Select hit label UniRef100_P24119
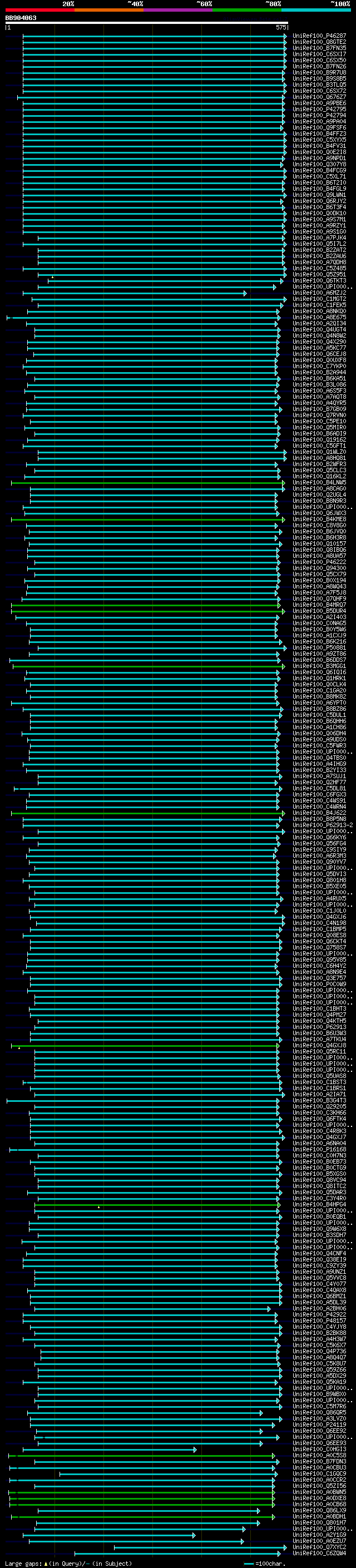356x1568 pixels. click(319, 1424)
